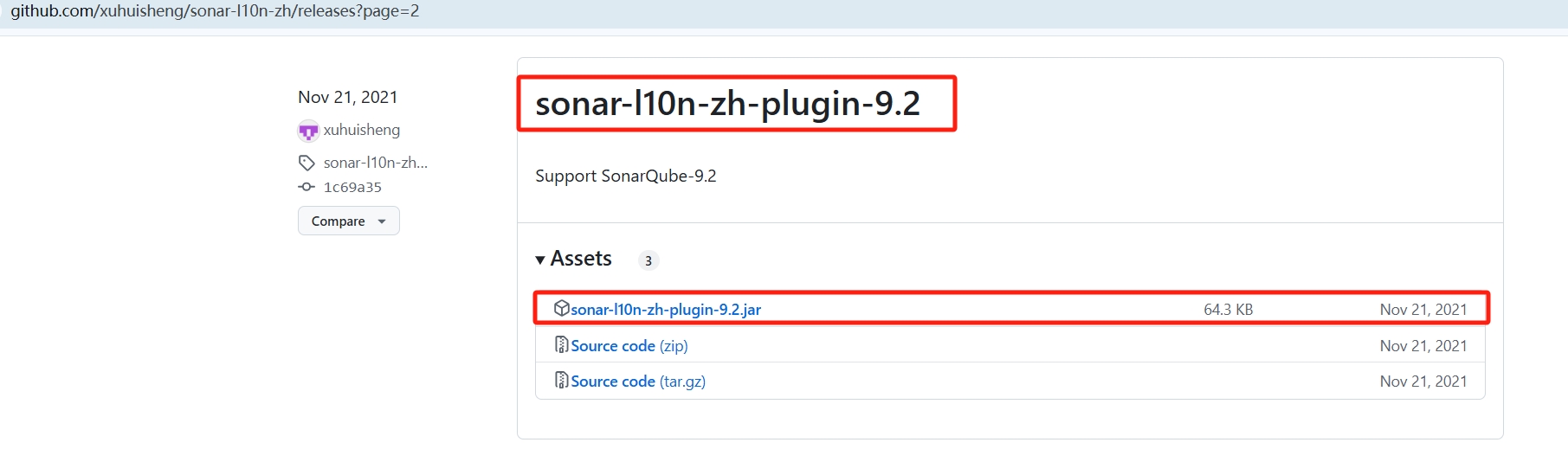Click the 64.3 KB file size text

(x=1229, y=310)
